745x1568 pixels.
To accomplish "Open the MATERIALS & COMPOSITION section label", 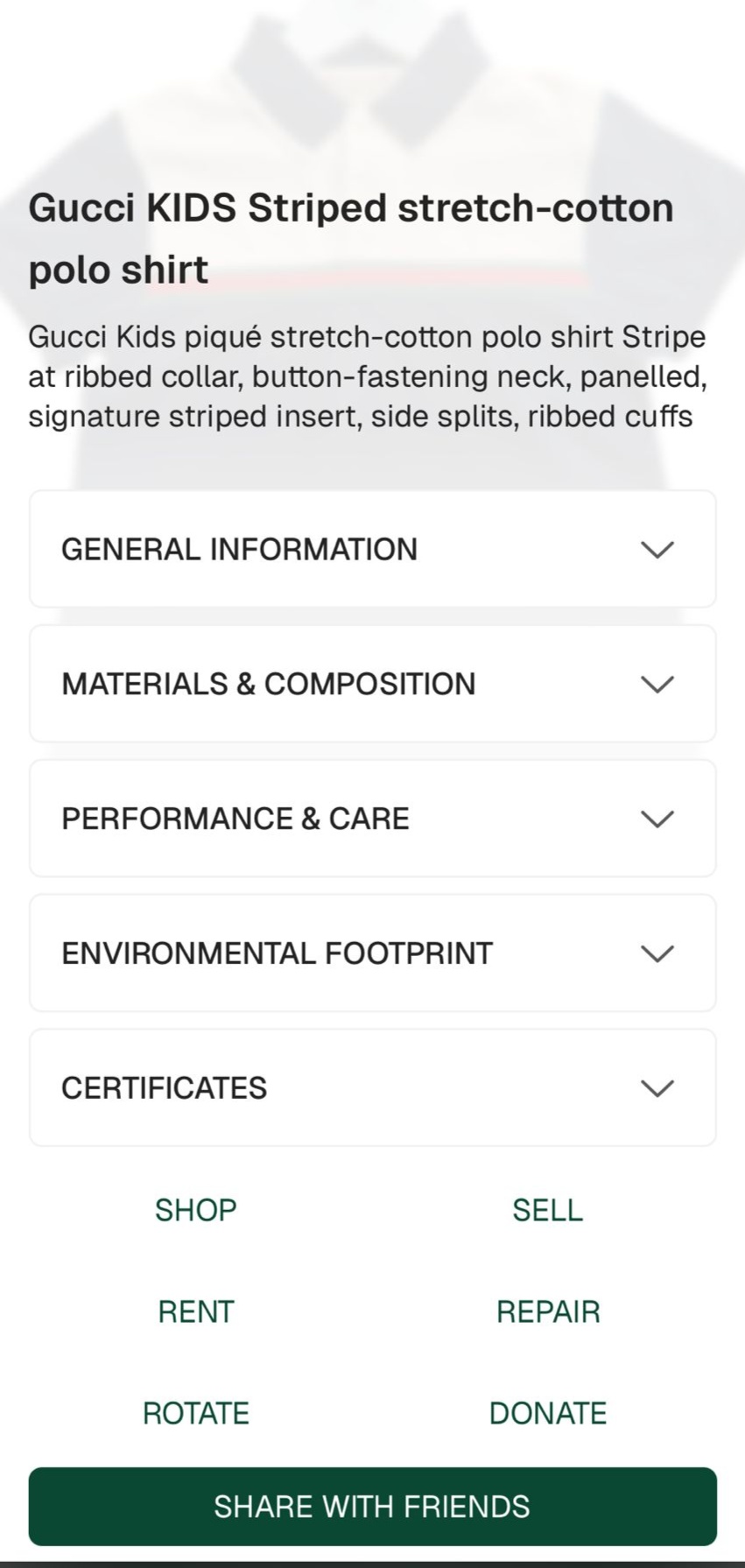I will tap(268, 684).
